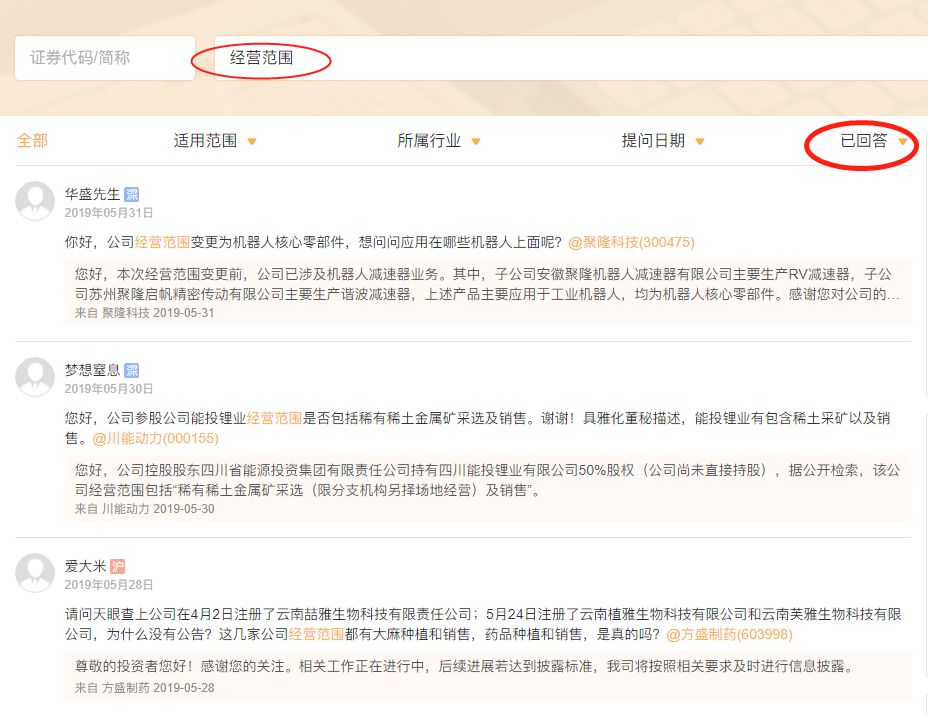Click the 证券代码/简称 search input

(x=105, y=58)
